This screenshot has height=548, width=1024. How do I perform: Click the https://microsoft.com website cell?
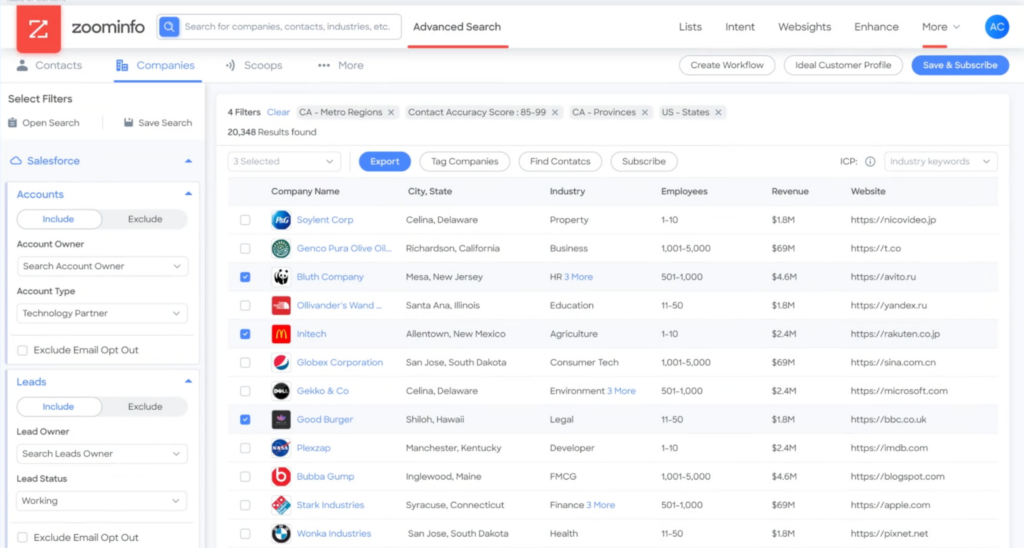[899, 391]
